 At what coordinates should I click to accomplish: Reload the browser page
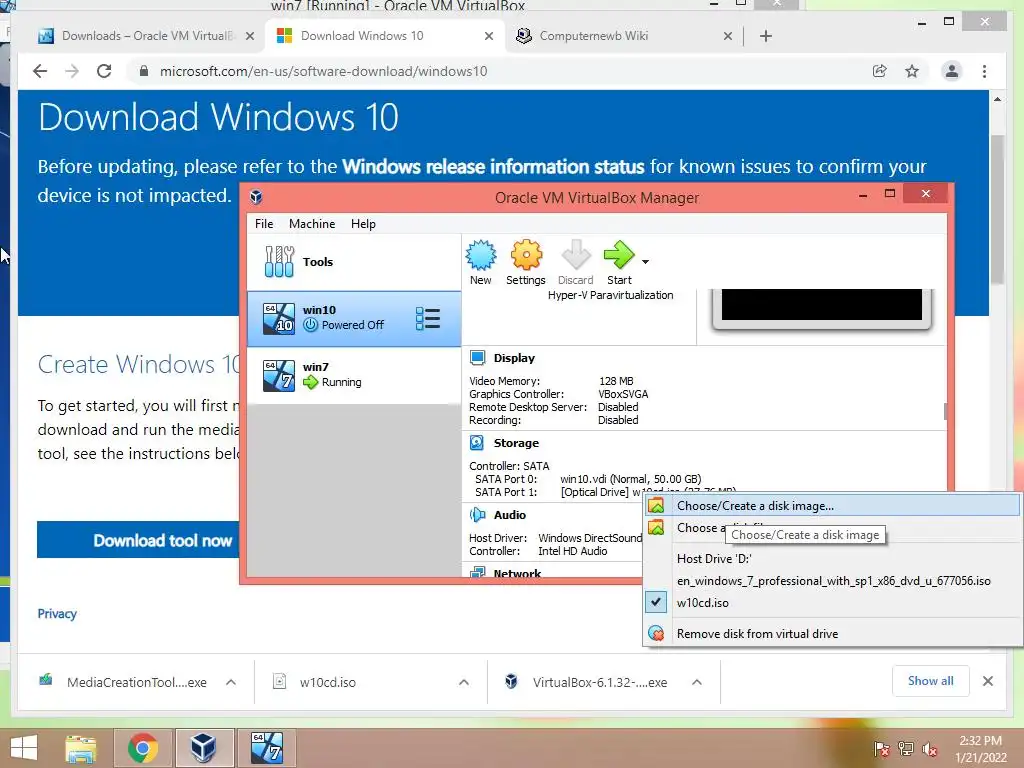(x=104, y=71)
